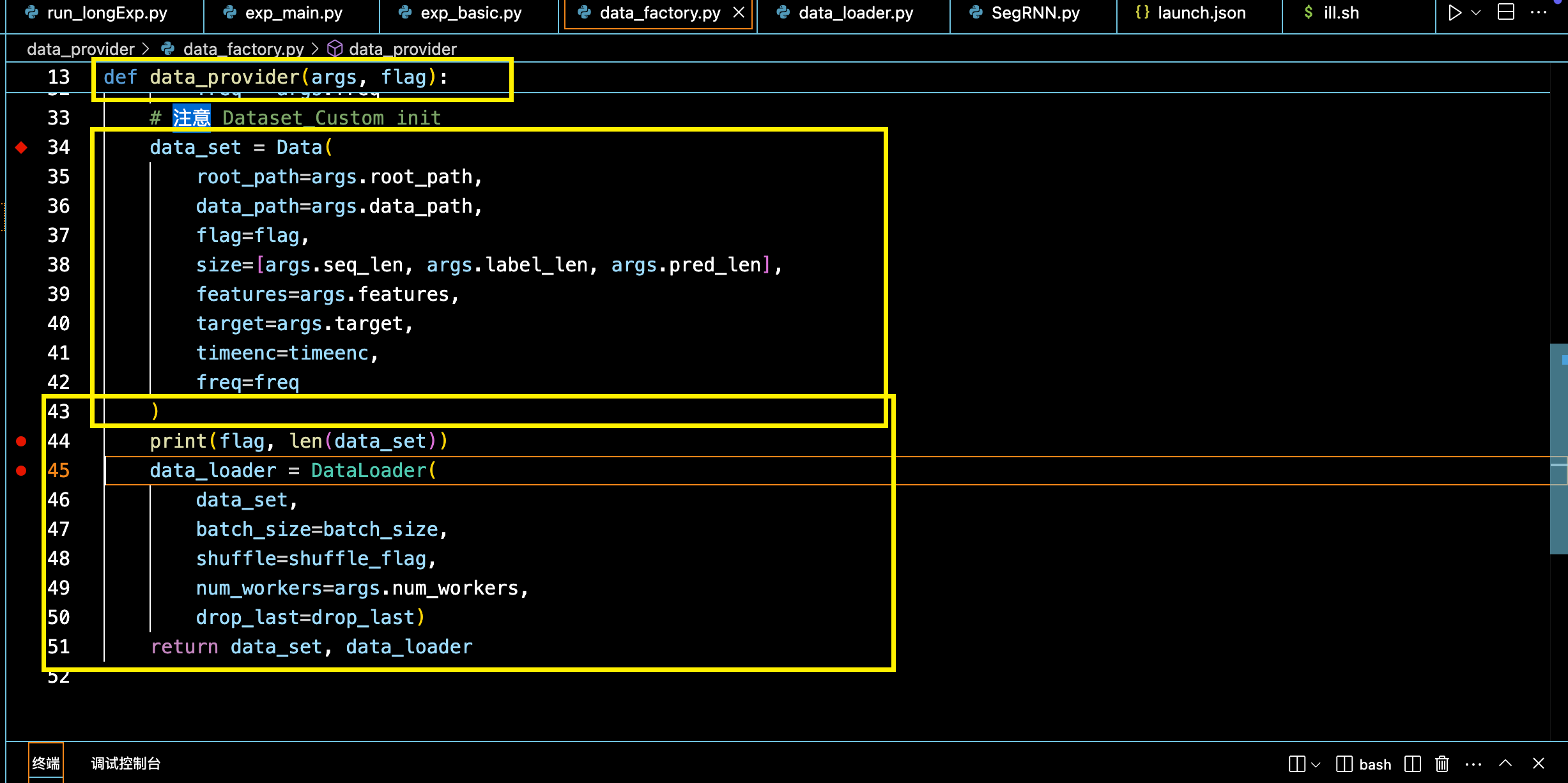The width and height of the screenshot is (1568, 783).
Task: Select the 终端 terminal panel tab
Action: [46, 763]
